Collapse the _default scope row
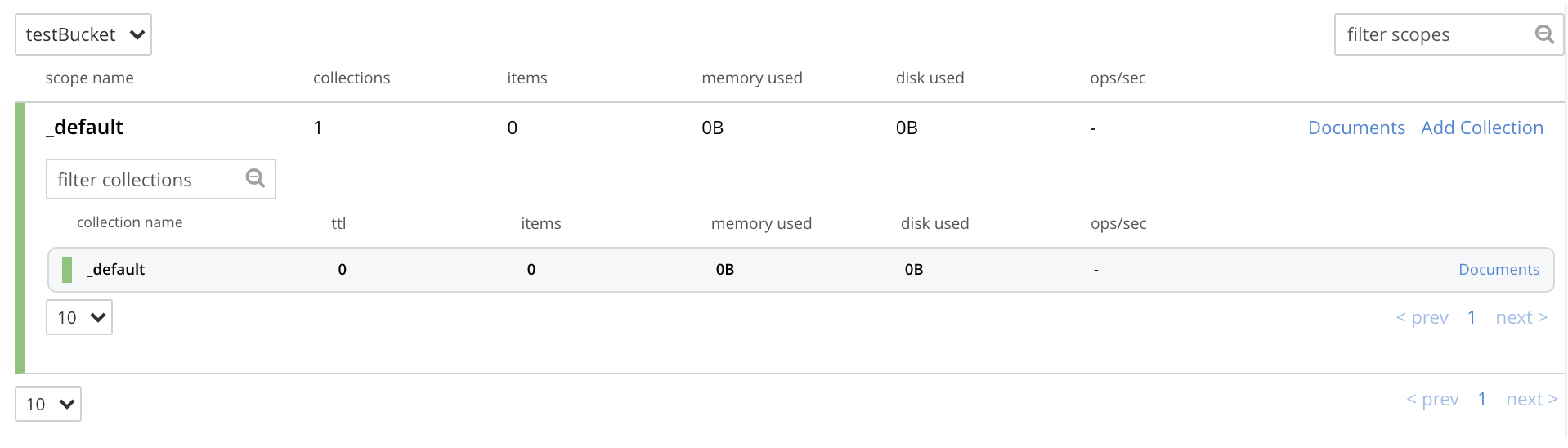Screen dimensions: 1568x448 pyautogui.click(x=85, y=128)
